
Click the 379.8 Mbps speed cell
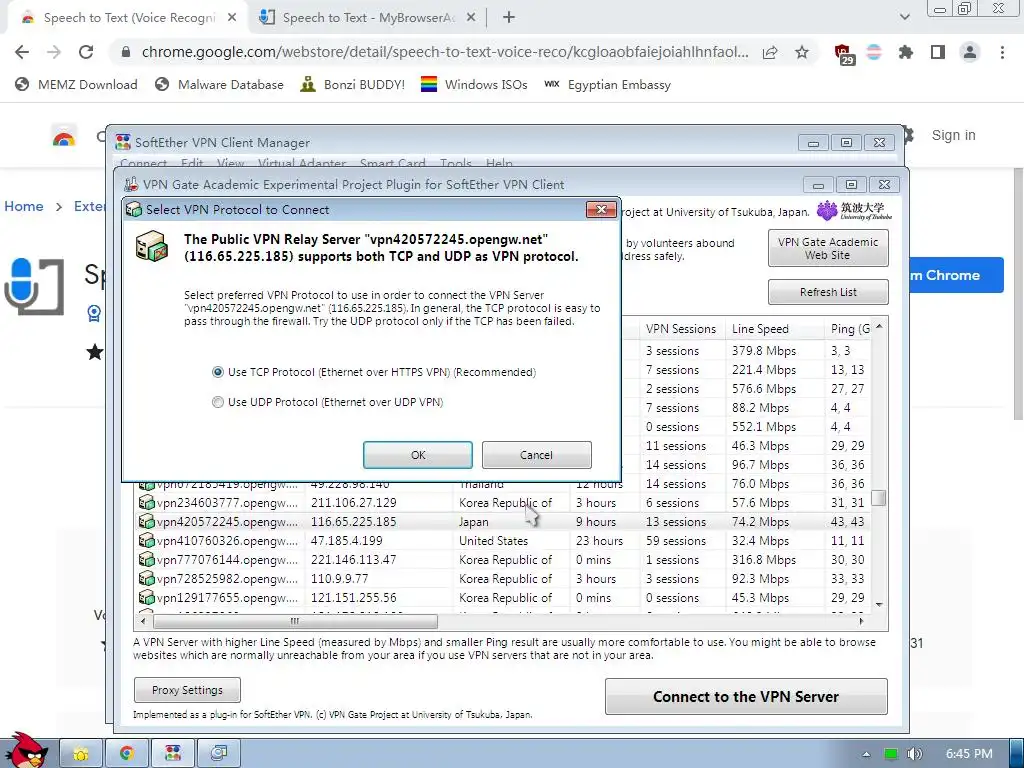coord(763,351)
